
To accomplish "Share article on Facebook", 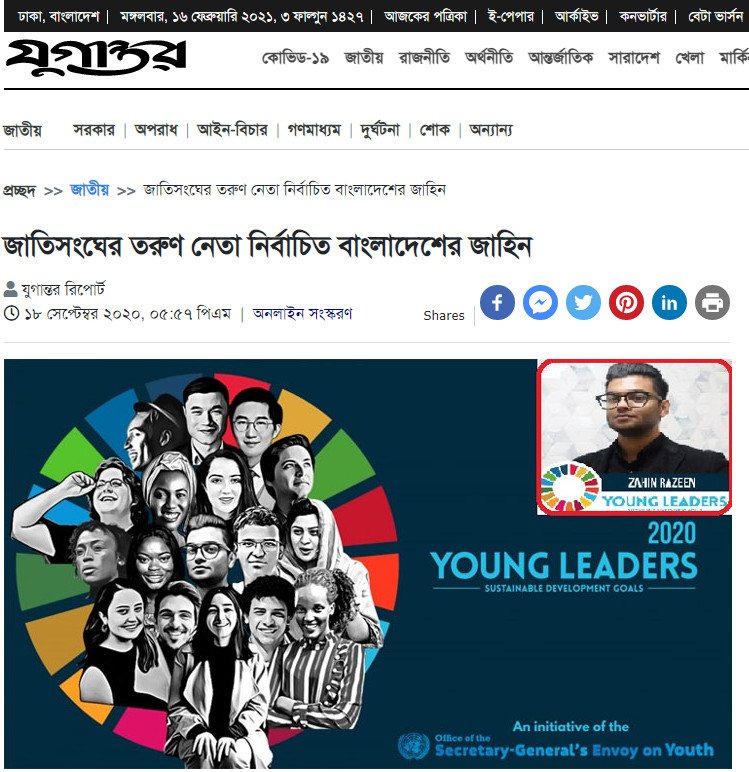I will (497, 302).
